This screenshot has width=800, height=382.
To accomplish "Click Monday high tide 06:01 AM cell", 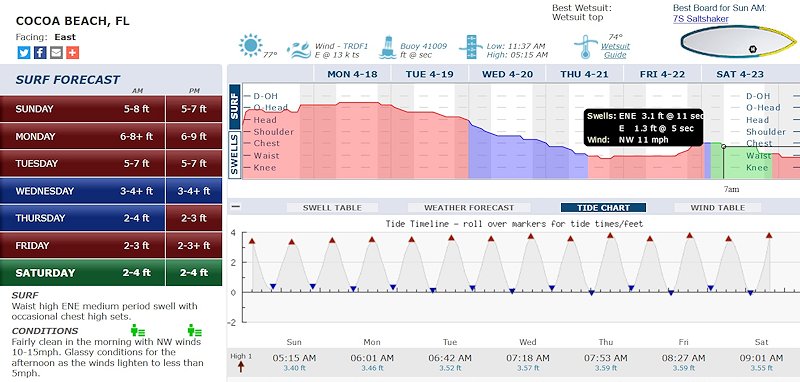I will [371, 362].
